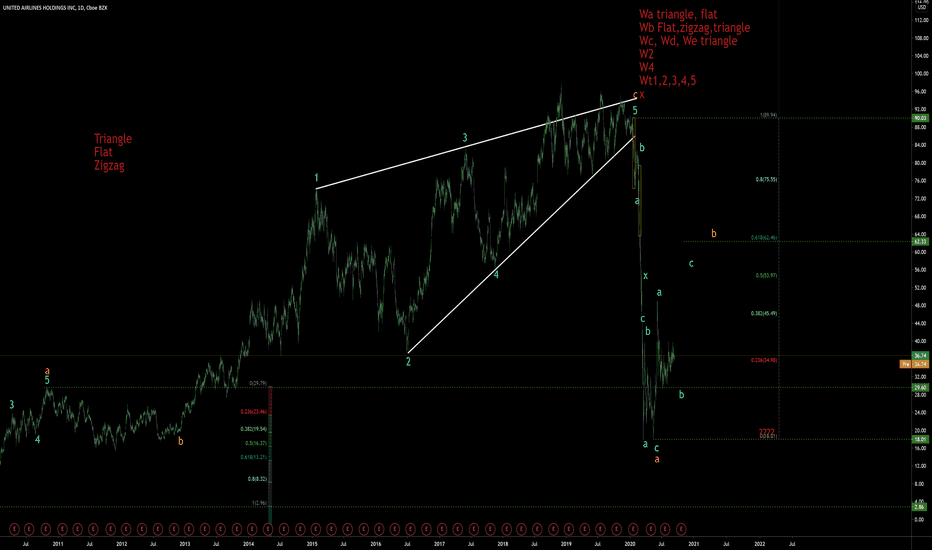
Task: Open the earnings marker just above the 2018 label
Action: (x=506, y=529)
